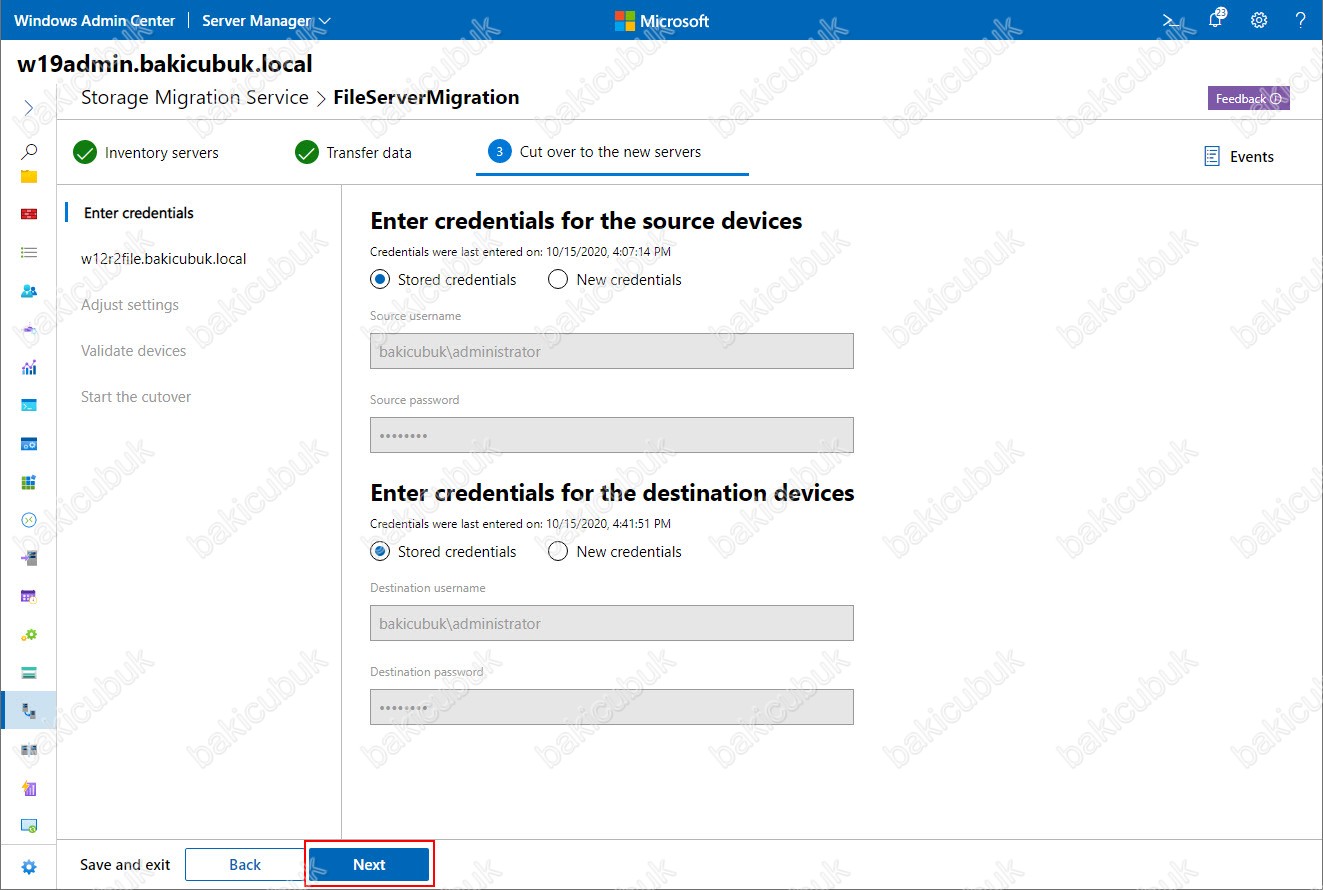Open PowerShell console from top header
Image resolution: width=1323 pixels, height=890 pixels.
click(1170, 20)
